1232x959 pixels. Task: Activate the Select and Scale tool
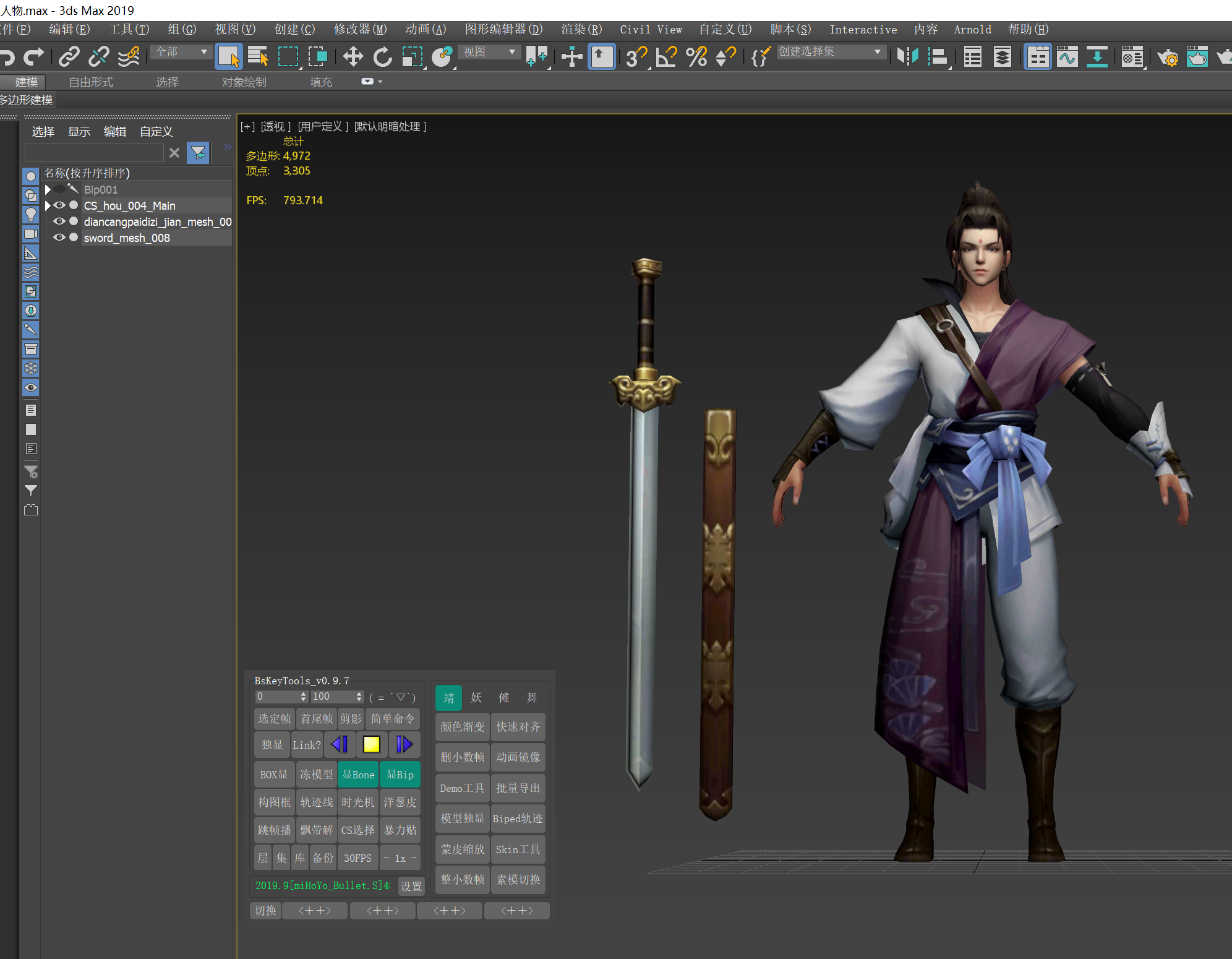413,57
